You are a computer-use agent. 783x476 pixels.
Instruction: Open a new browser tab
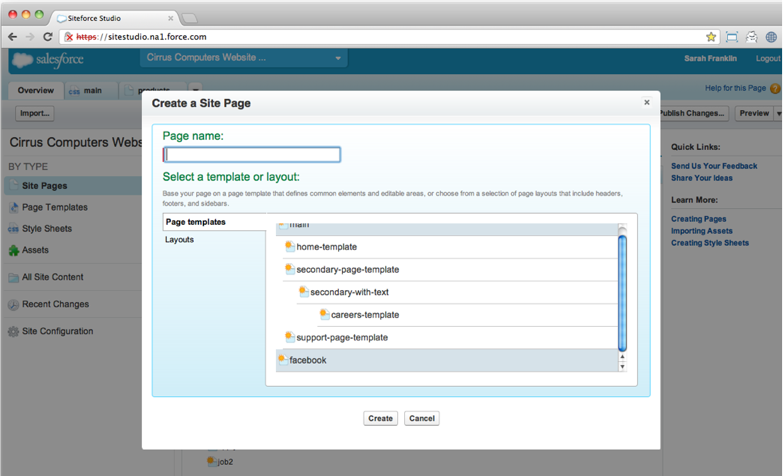pyautogui.click(x=189, y=18)
